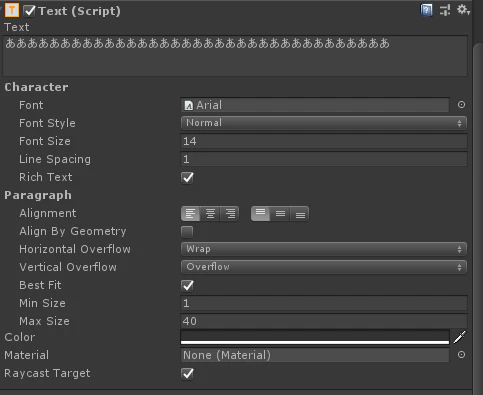Click the Align By Geometry label
Screen dimensions: 483x395
click(73, 231)
